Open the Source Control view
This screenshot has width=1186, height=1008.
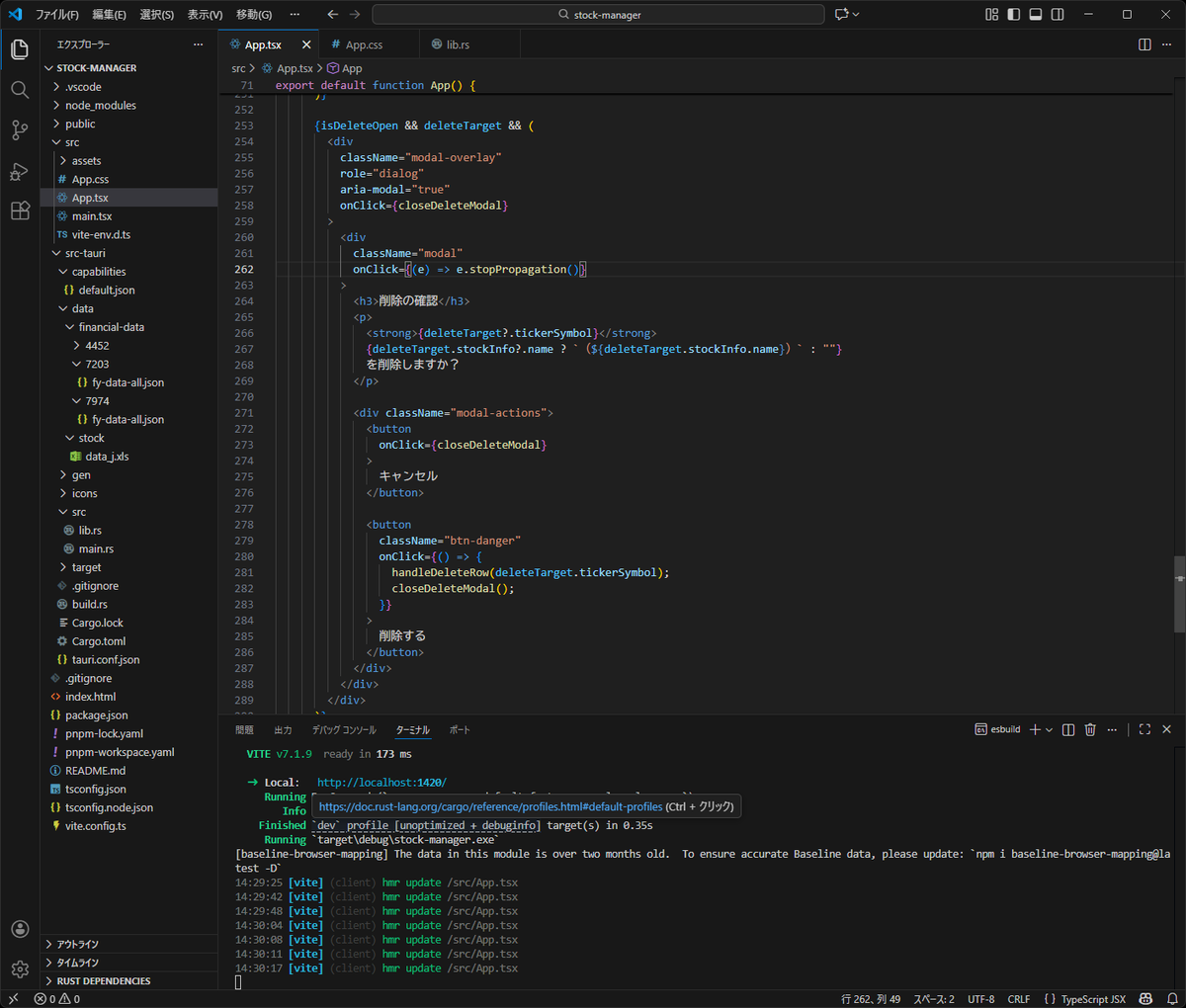(x=20, y=130)
